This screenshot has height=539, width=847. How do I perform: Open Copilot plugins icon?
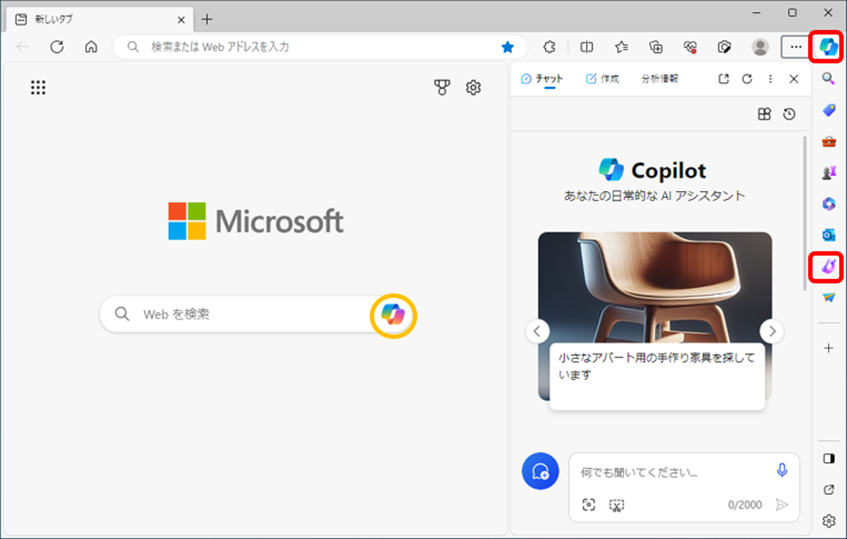click(x=764, y=113)
